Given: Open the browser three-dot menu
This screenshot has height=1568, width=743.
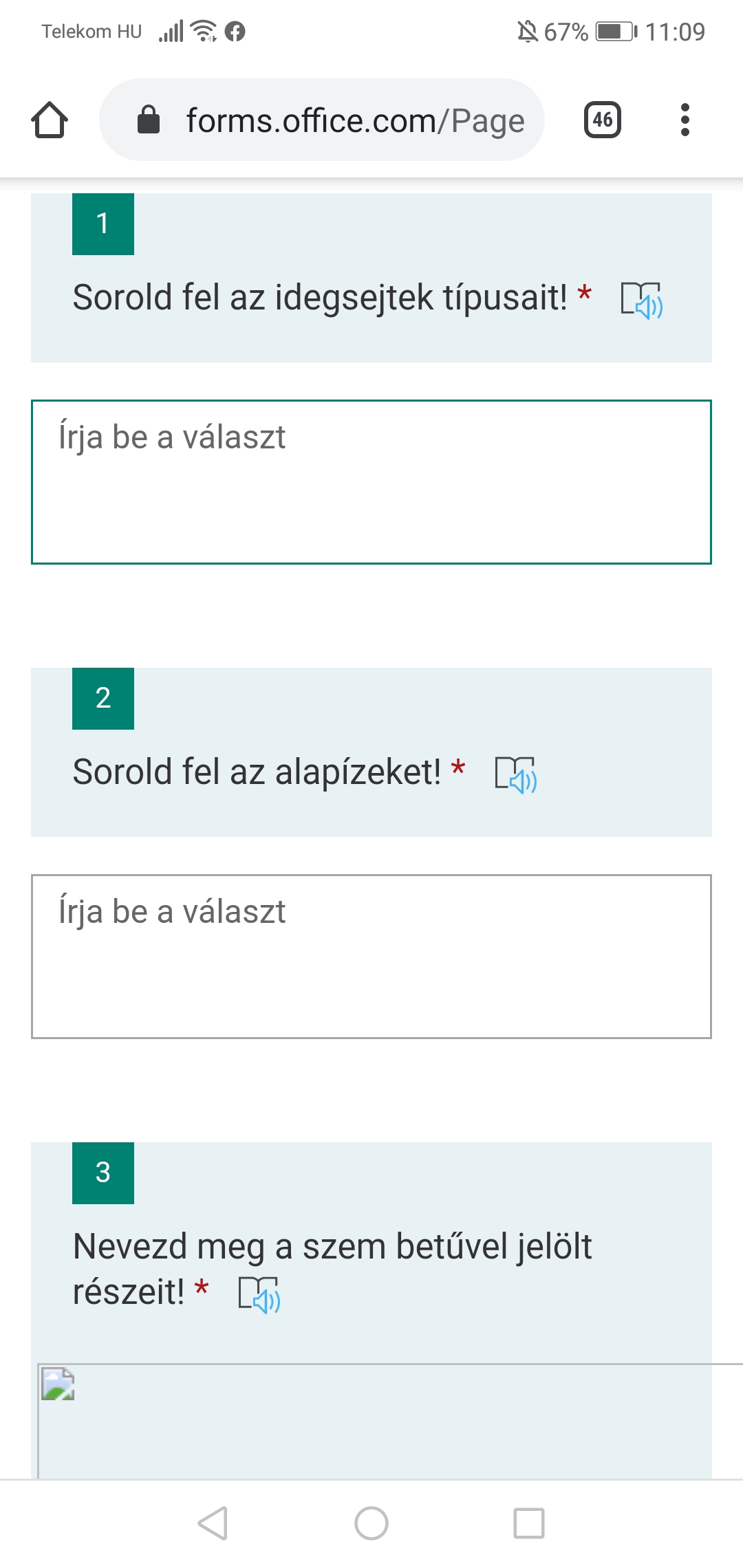Looking at the screenshot, I should (685, 120).
